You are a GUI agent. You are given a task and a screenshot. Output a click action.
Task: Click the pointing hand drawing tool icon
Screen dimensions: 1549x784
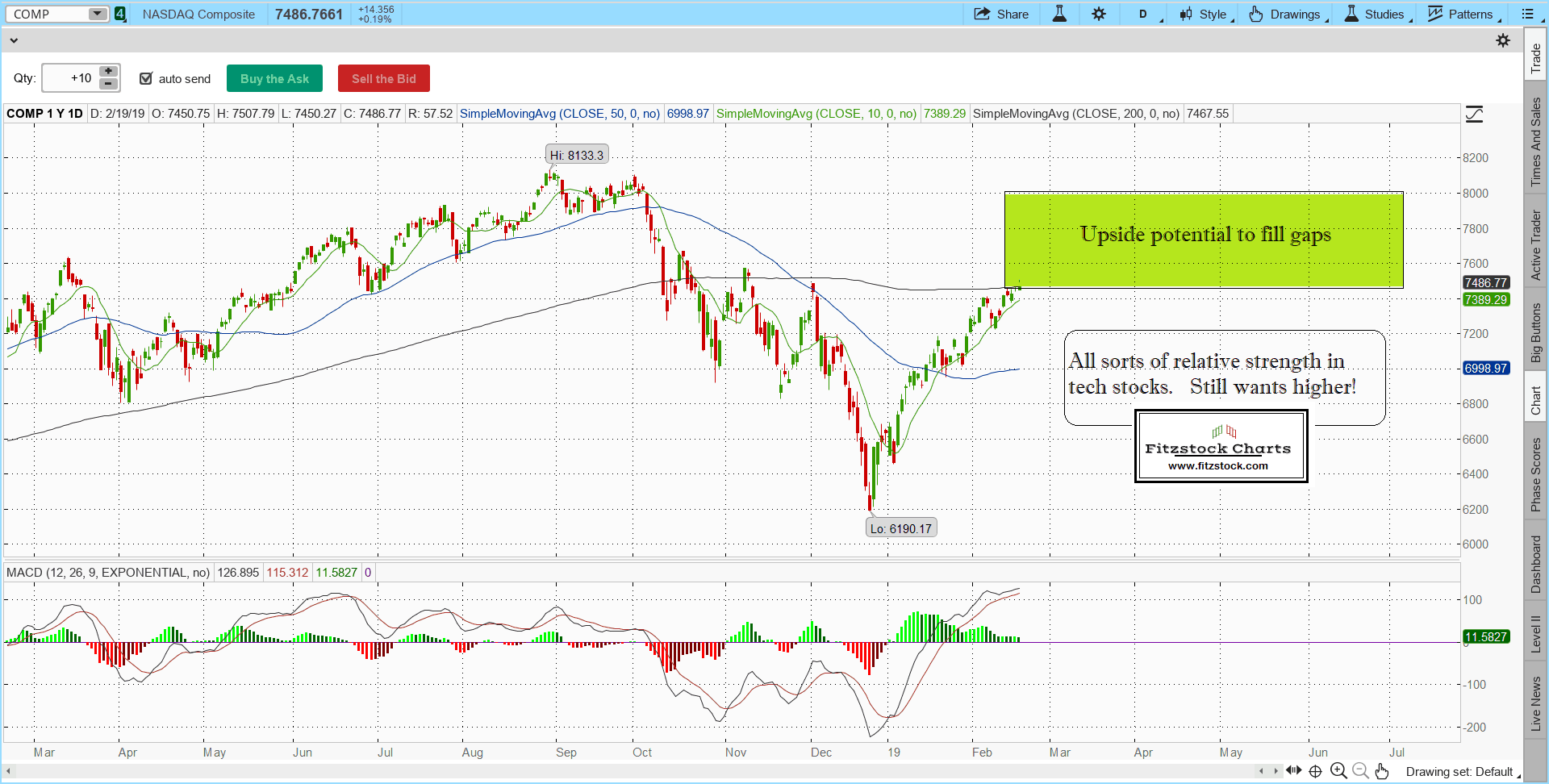click(x=1382, y=771)
